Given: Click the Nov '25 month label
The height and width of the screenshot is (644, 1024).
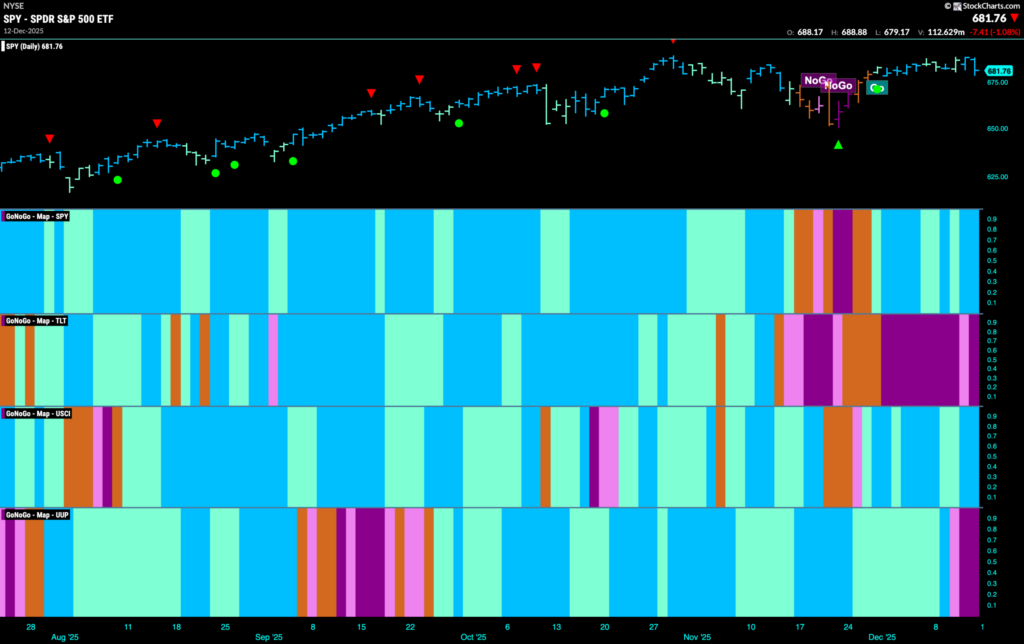Looking at the screenshot, I should [x=697, y=637].
